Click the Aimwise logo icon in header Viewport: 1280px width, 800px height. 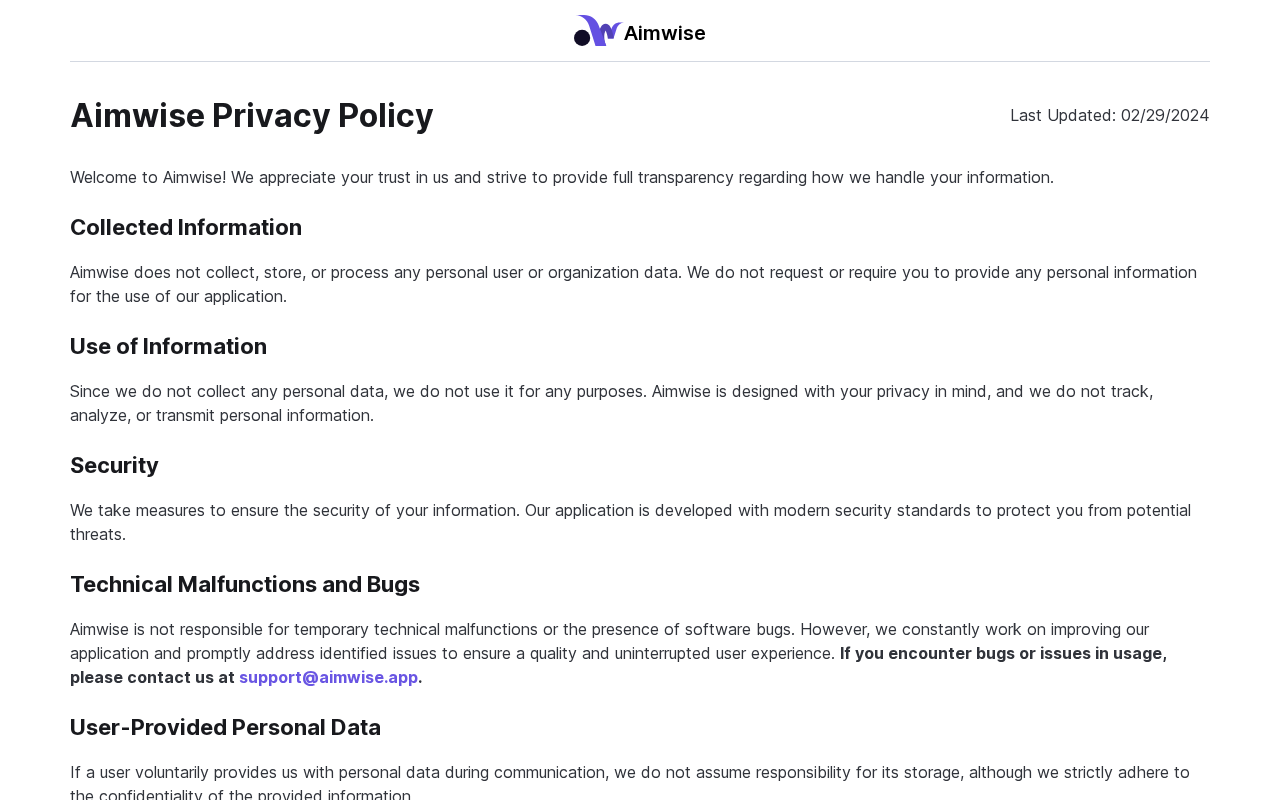(597, 31)
